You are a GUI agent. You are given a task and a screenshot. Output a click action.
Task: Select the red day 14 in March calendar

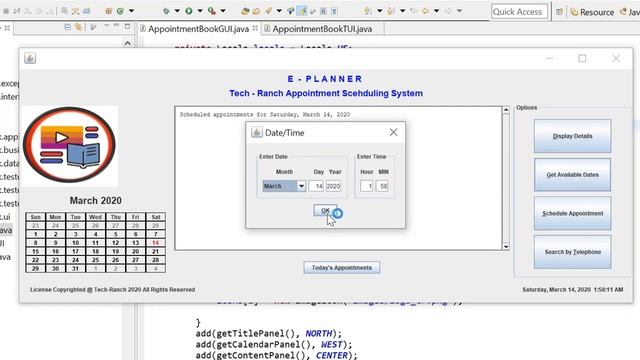click(x=156, y=243)
